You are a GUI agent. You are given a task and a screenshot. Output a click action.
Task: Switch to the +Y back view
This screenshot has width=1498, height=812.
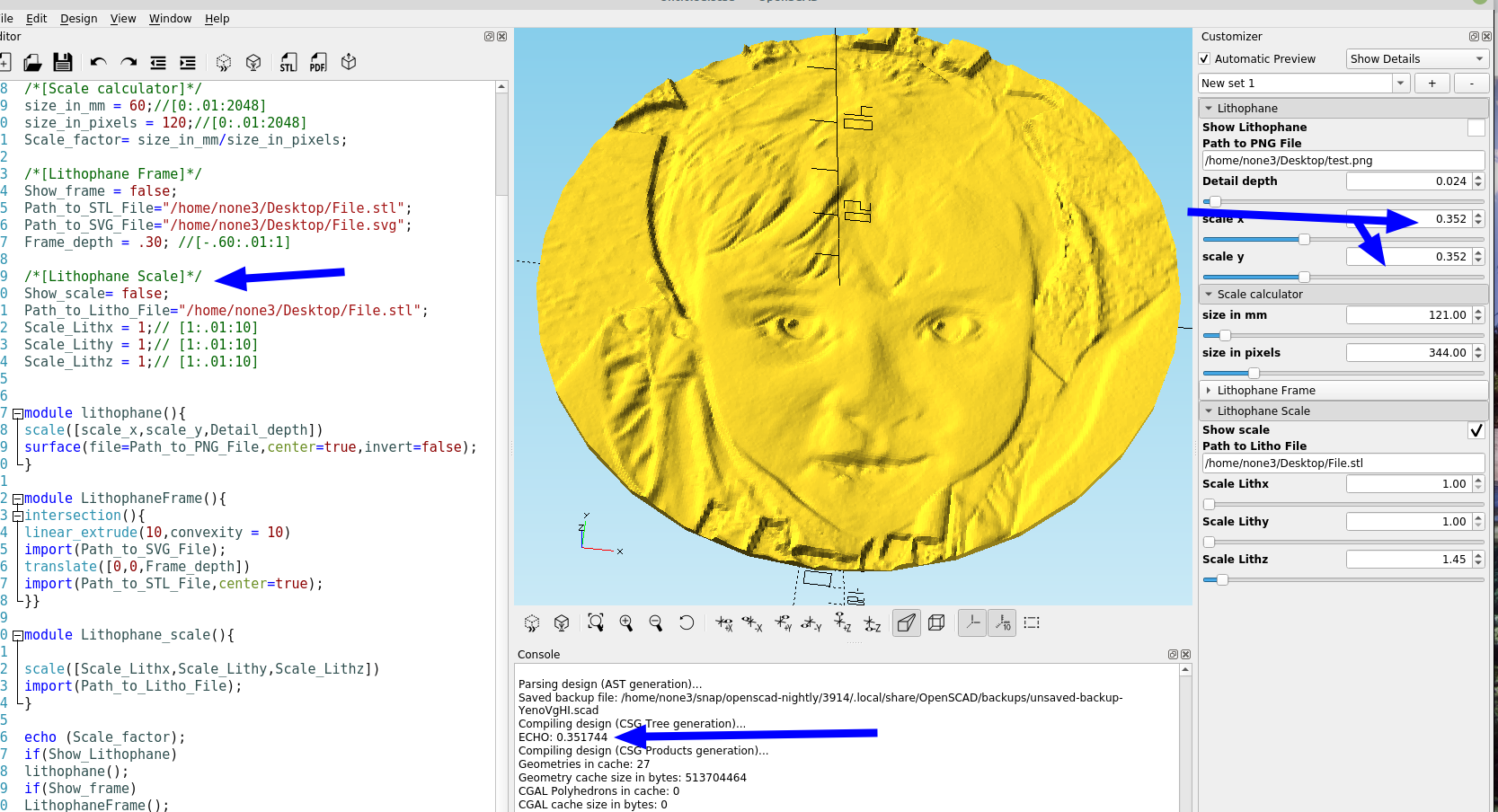click(784, 622)
